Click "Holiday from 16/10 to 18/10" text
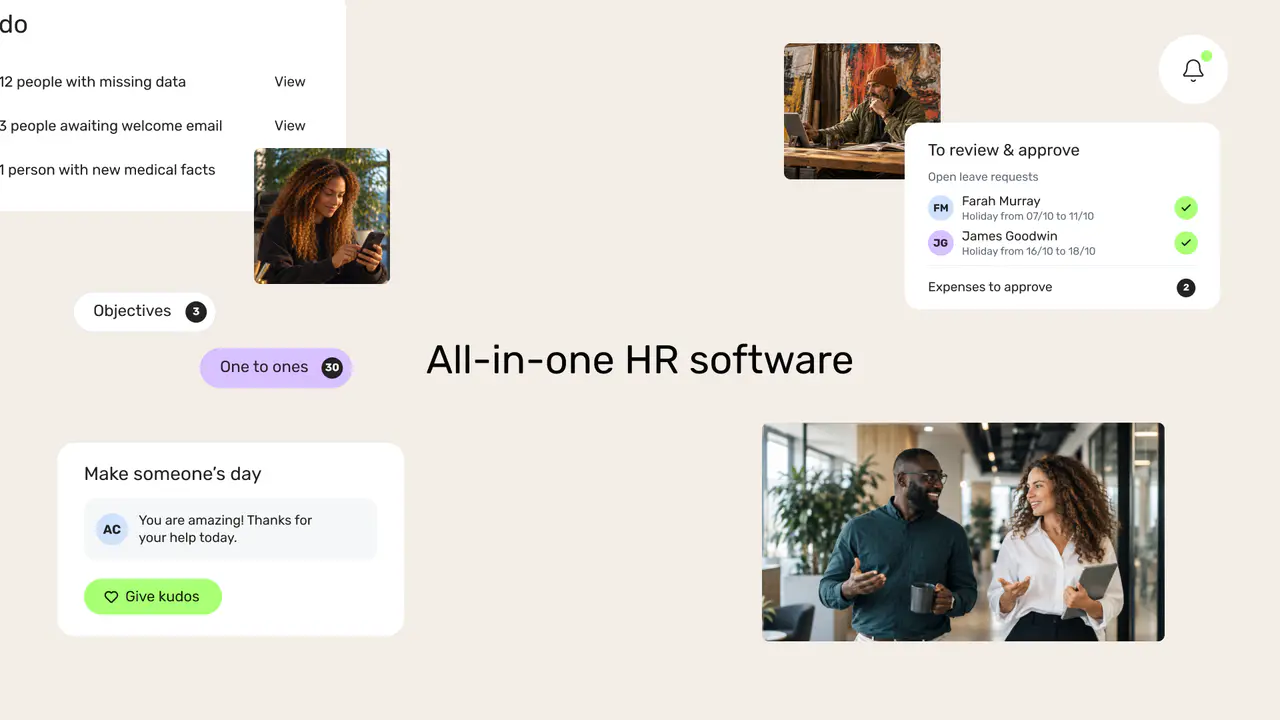Image resolution: width=1280 pixels, height=720 pixels. 1029,251
